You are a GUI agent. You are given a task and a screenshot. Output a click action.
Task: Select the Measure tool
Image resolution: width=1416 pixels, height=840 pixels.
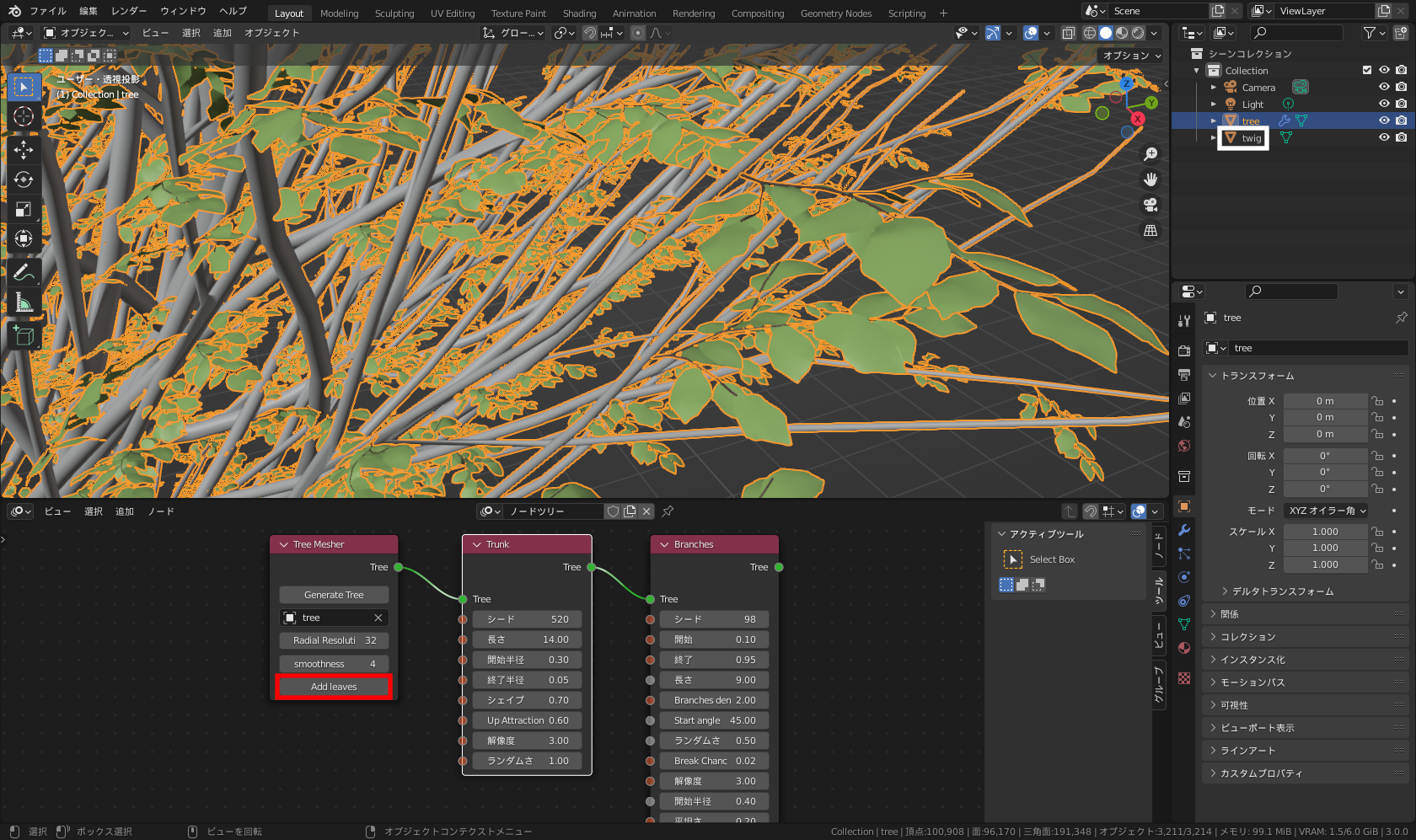[x=24, y=301]
